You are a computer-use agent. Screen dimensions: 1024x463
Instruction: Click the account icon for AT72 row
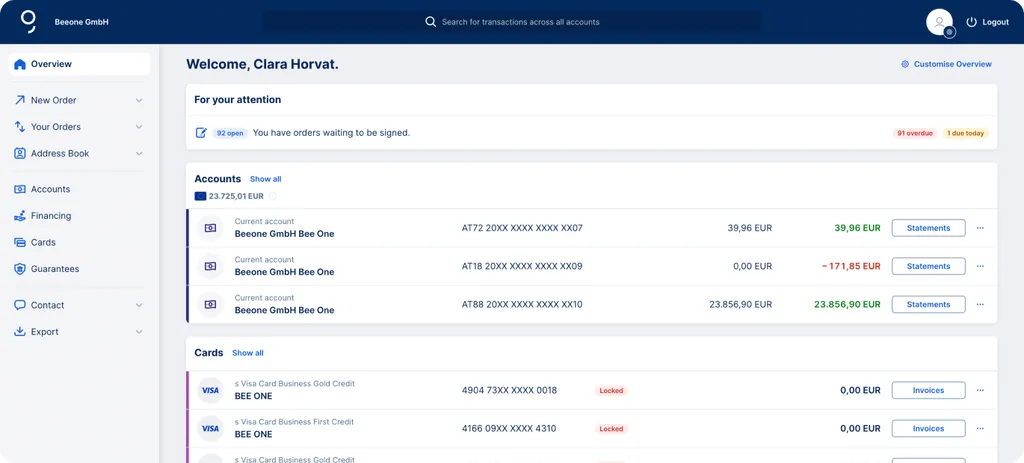(210, 228)
